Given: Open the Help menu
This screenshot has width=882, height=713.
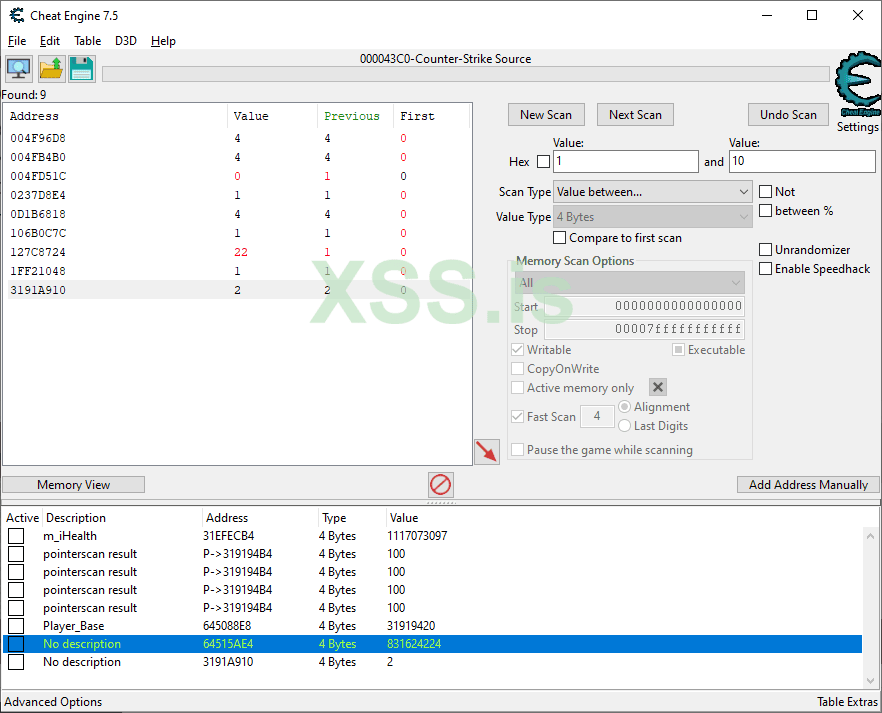Looking at the screenshot, I should (163, 41).
